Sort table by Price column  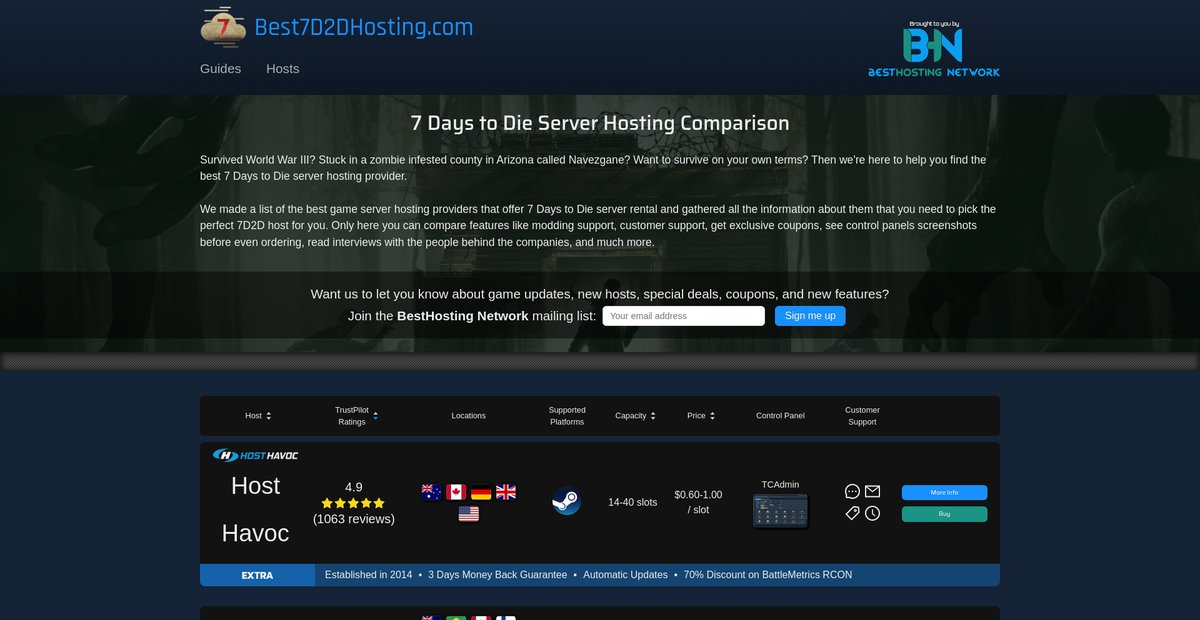click(x=701, y=416)
